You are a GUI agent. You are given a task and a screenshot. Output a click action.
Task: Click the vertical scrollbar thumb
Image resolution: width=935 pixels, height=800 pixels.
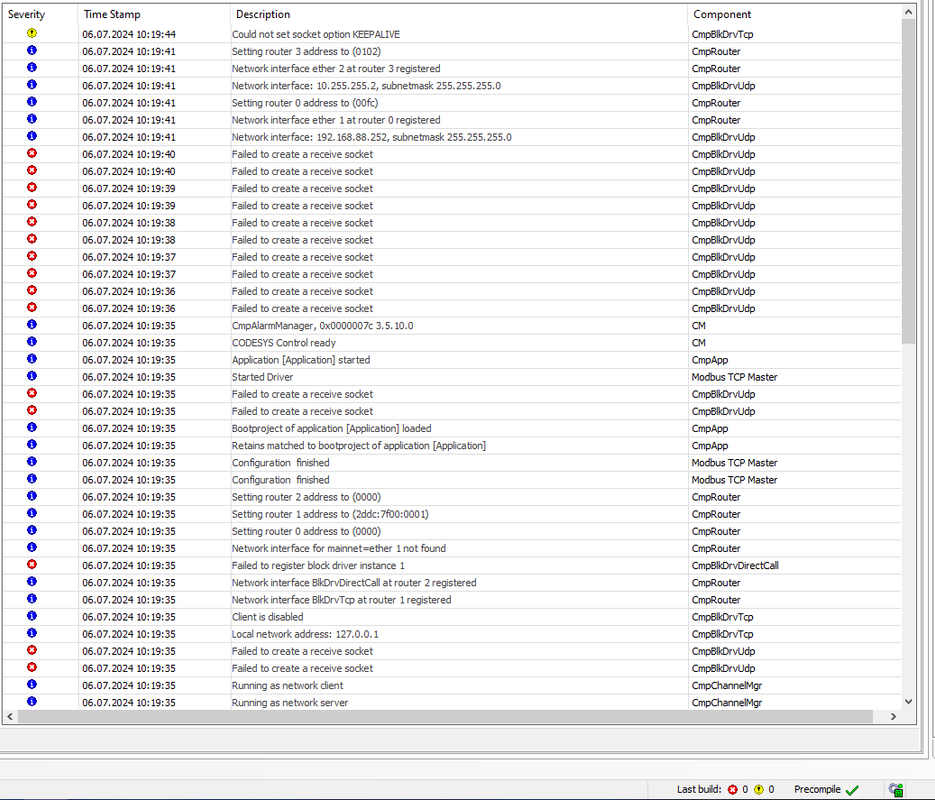(x=908, y=181)
